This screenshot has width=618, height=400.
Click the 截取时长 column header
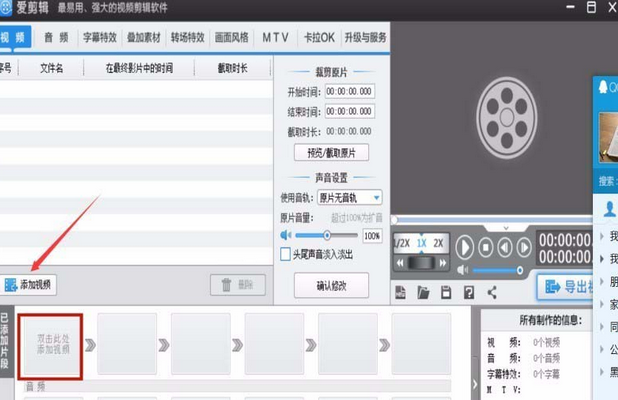[233, 68]
